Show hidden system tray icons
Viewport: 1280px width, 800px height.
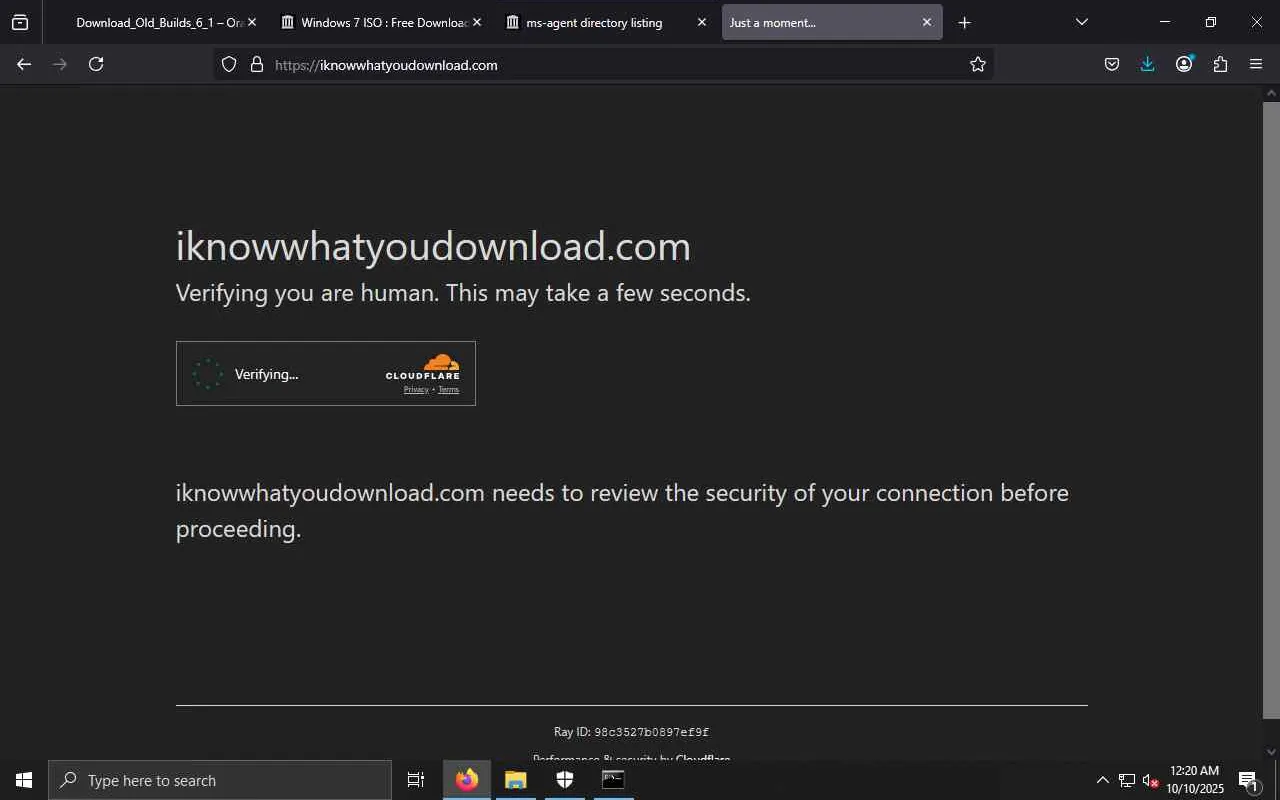1103,780
